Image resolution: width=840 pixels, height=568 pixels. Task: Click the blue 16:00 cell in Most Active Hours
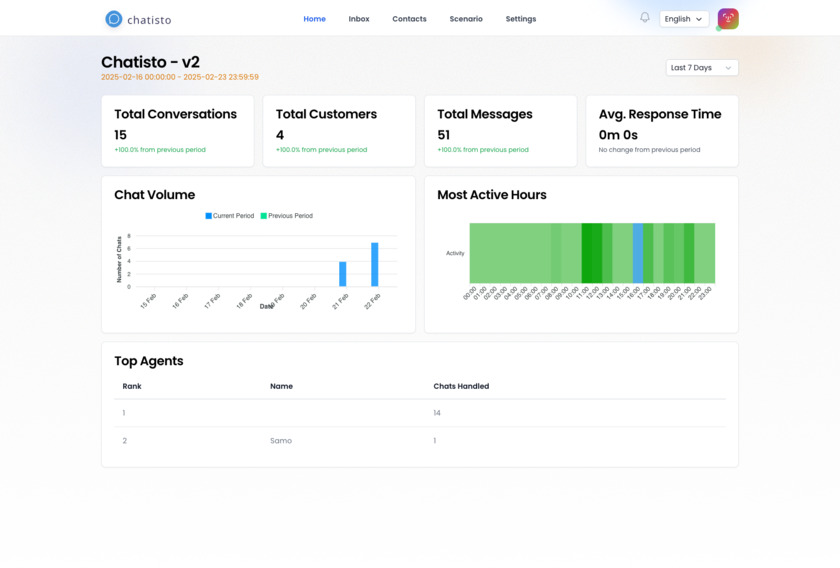[638, 253]
